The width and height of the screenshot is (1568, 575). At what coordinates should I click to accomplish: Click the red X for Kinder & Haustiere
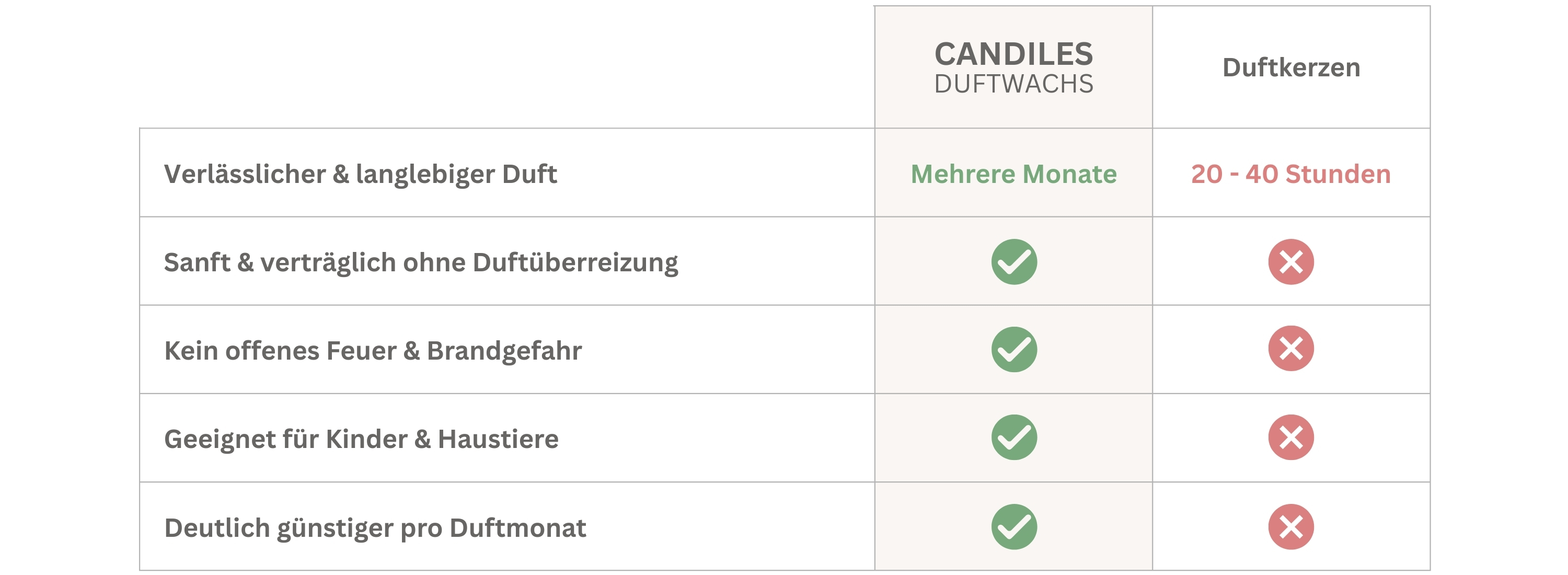(1290, 438)
